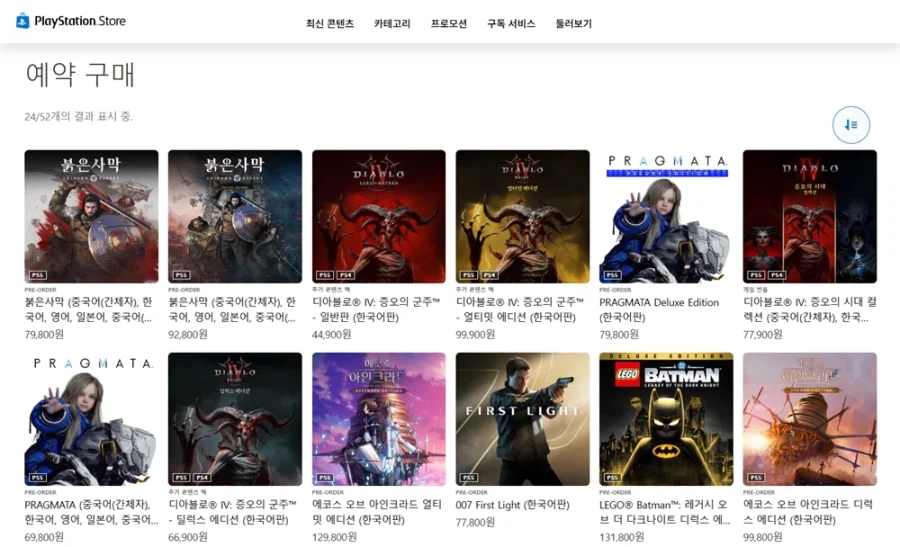Open the 79,800원 붉은사막 cover thumbnail
900x547 pixels.
pos(91,216)
